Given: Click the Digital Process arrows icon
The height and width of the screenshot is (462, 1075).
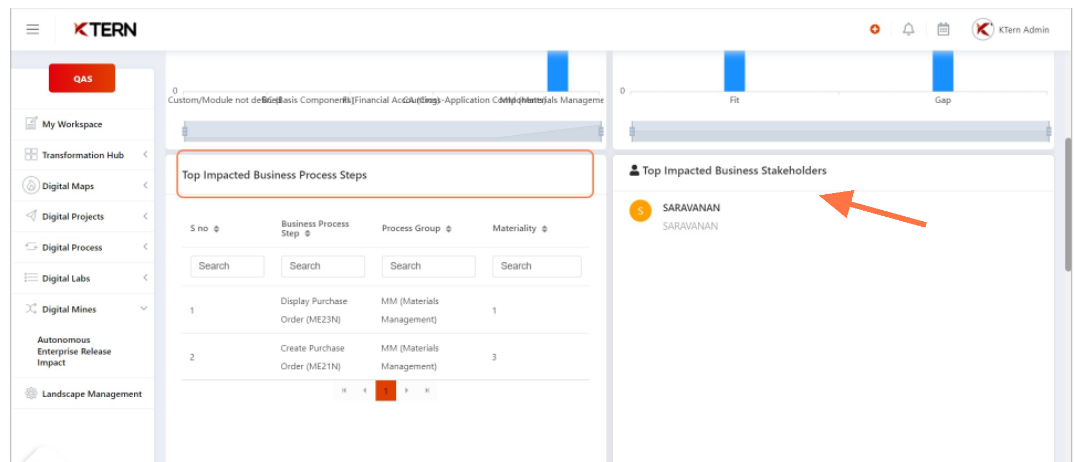Looking at the screenshot, I should click(31, 247).
